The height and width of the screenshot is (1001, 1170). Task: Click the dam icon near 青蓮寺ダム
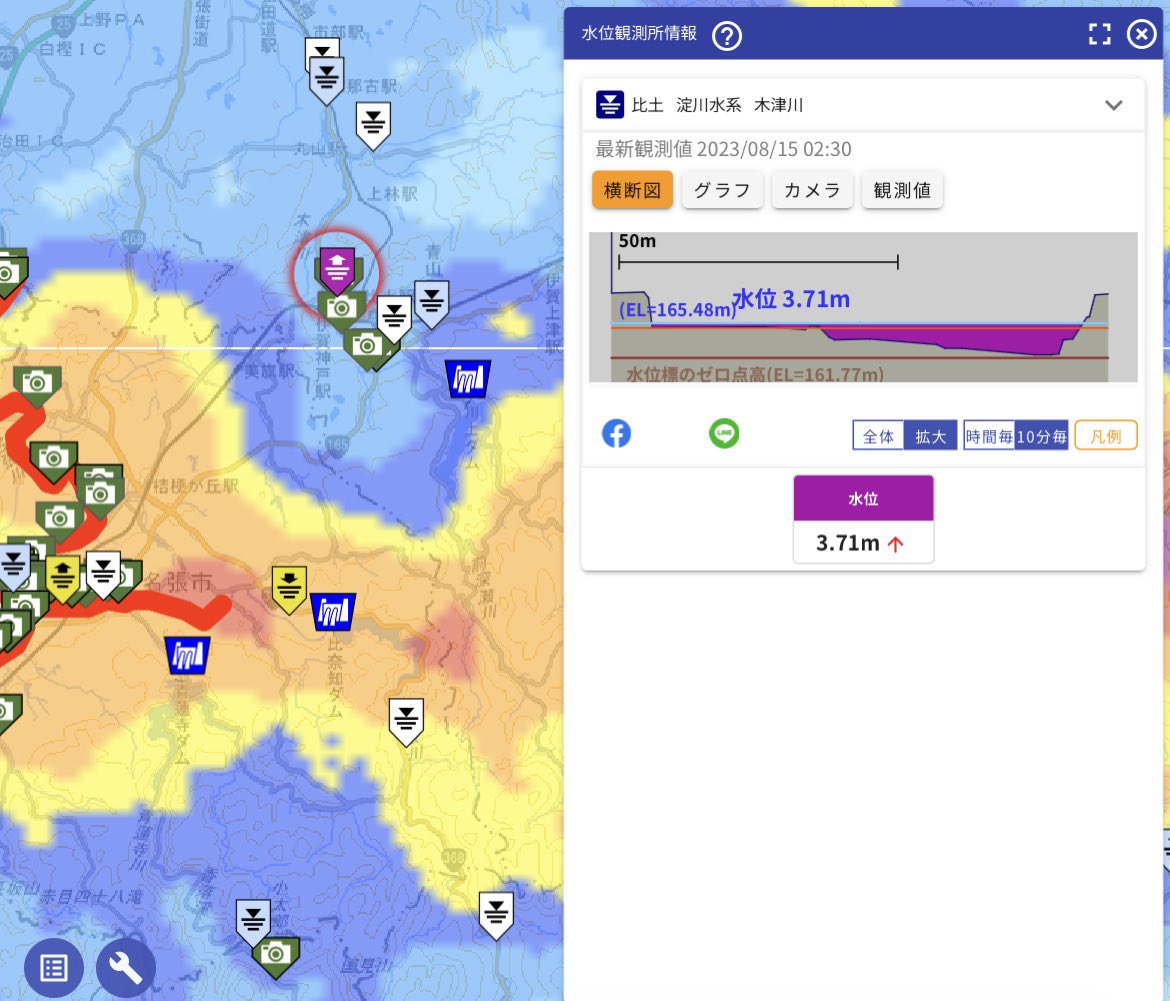187,655
